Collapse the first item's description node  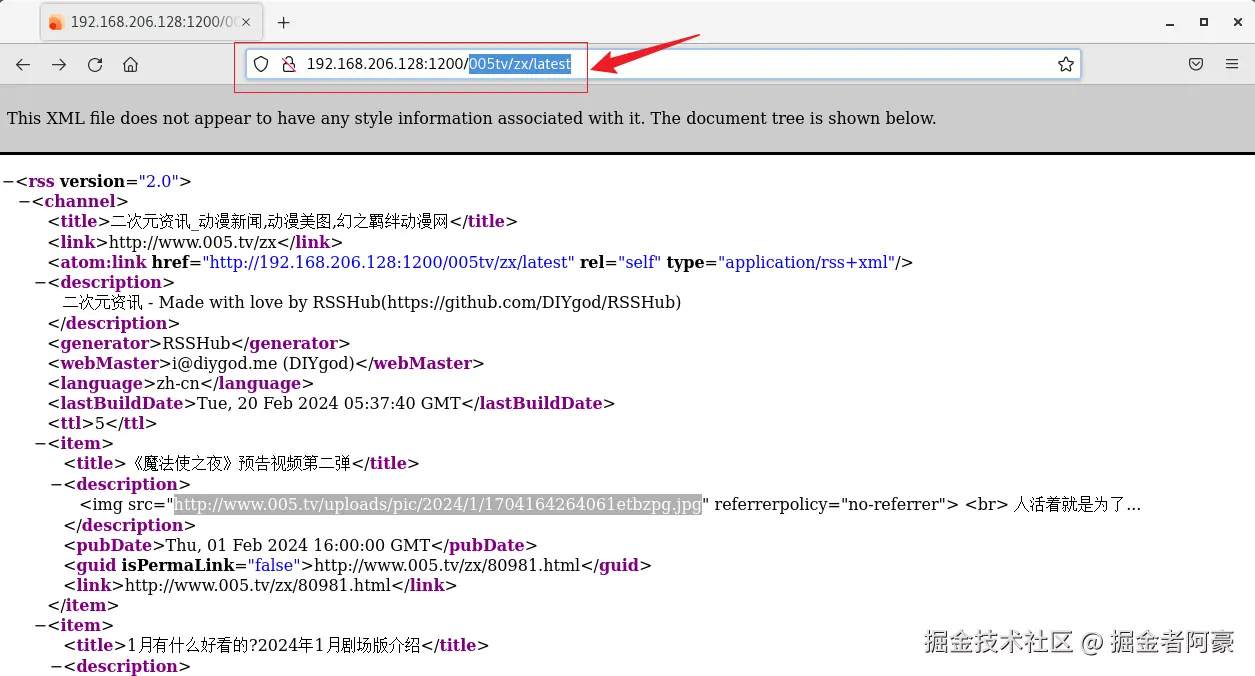56,485
